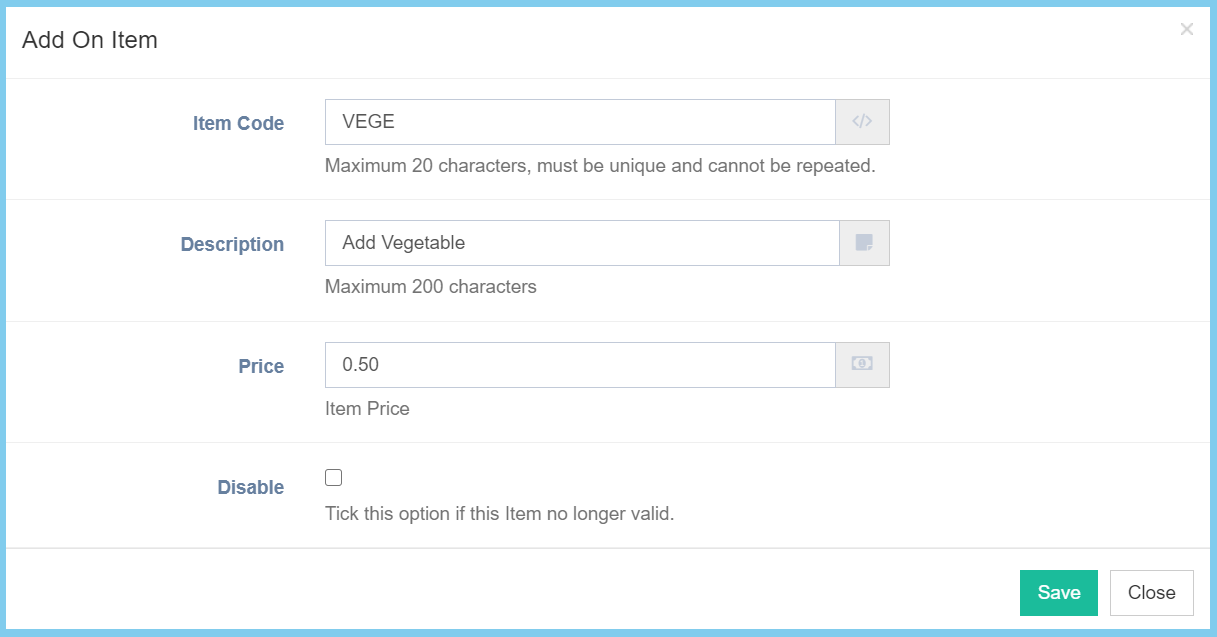This screenshot has height=637, width=1217.
Task: Click the blue backdrop border outside the dialog
Action: coord(608,633)
